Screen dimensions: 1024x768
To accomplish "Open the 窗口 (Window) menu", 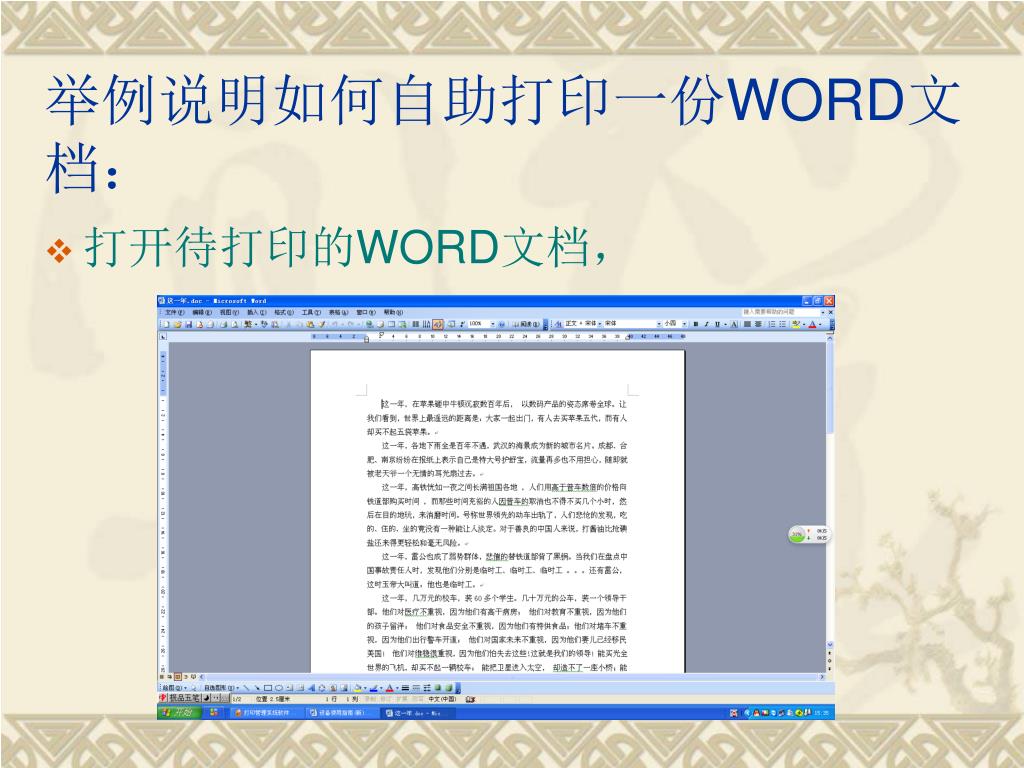I will tap(366, 312).
